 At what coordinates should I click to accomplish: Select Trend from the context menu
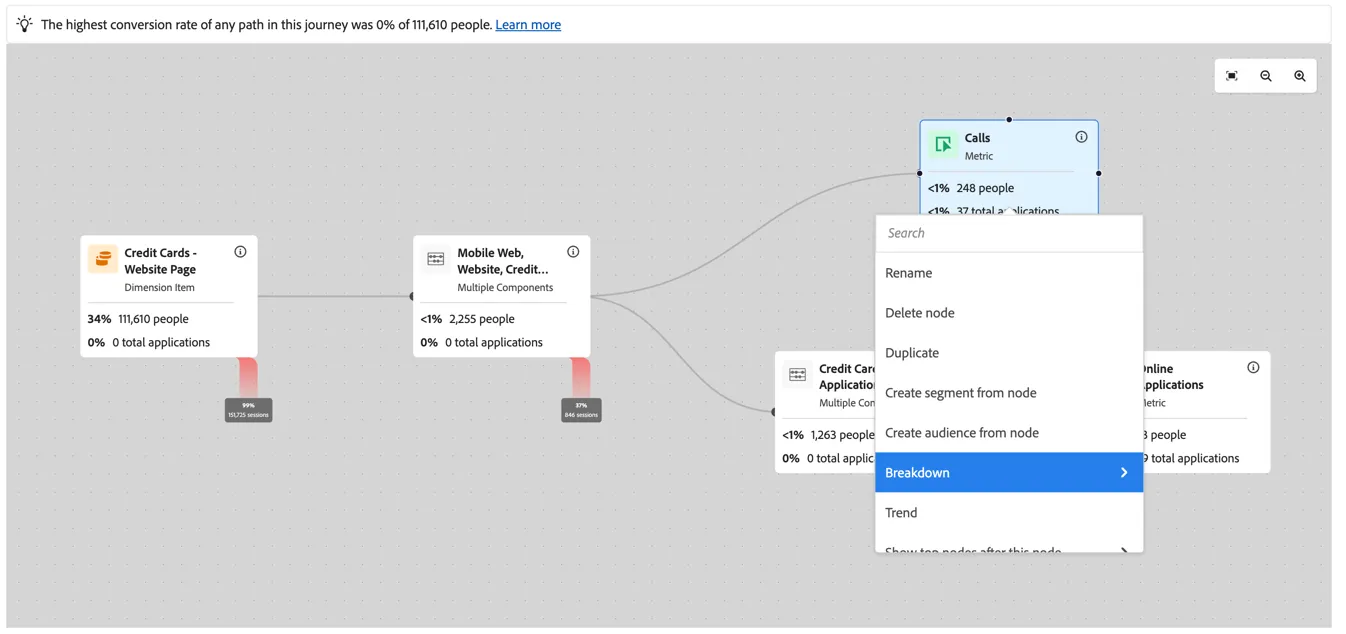click(1009, 513)
